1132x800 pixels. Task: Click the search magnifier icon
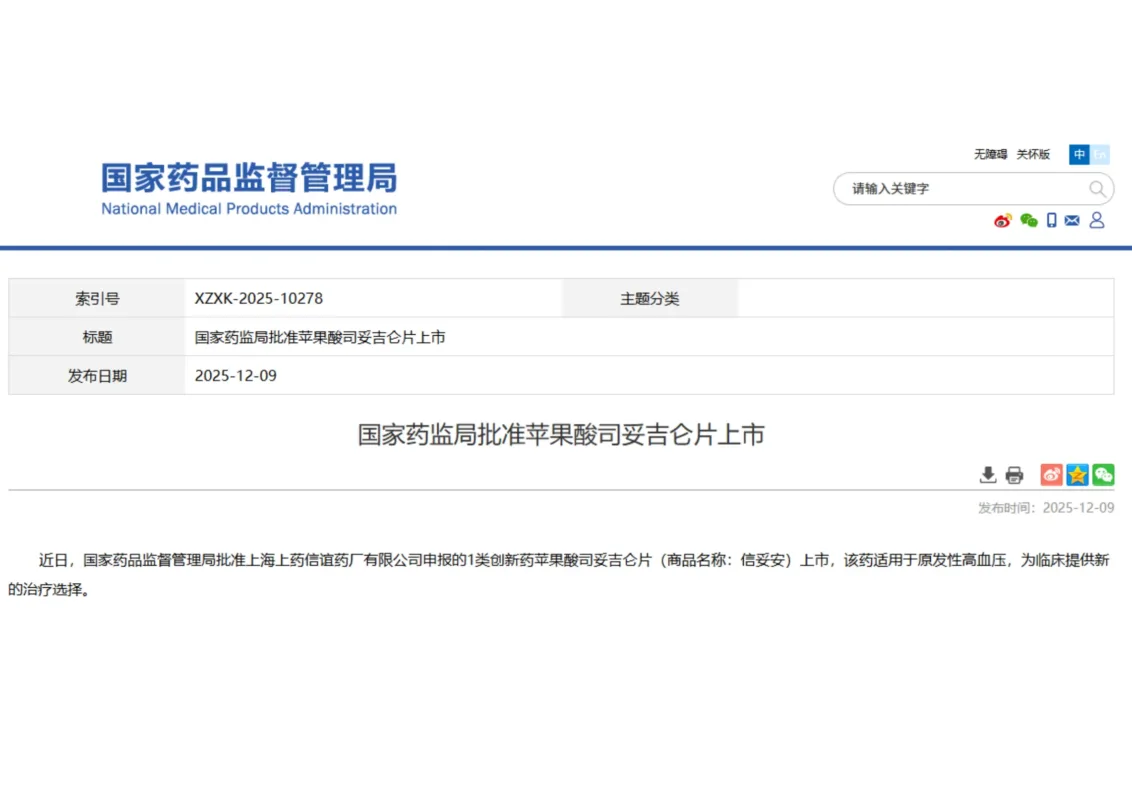click(x=1097, y=188)
